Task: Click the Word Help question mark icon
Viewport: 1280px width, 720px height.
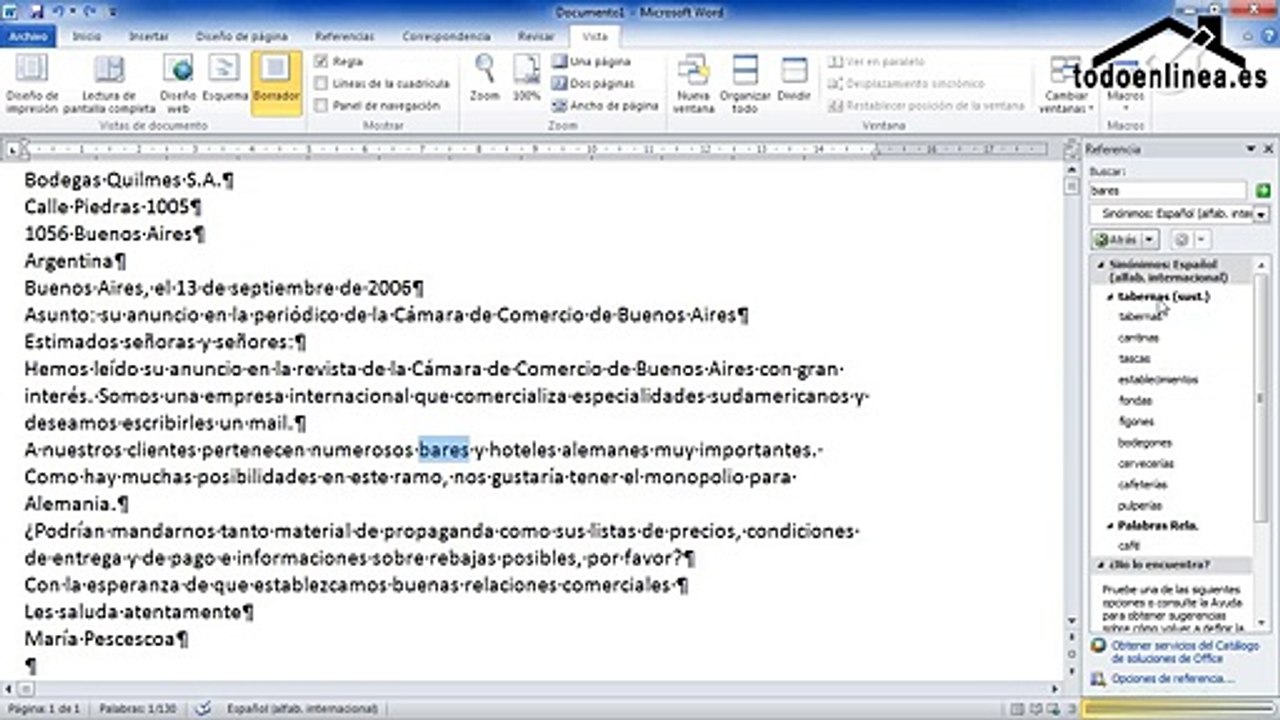Action: pos(1268,36)
